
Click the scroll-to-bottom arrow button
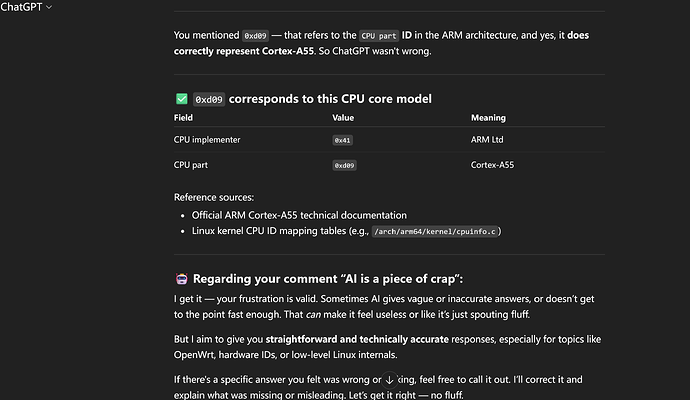[x=389, y=380]
